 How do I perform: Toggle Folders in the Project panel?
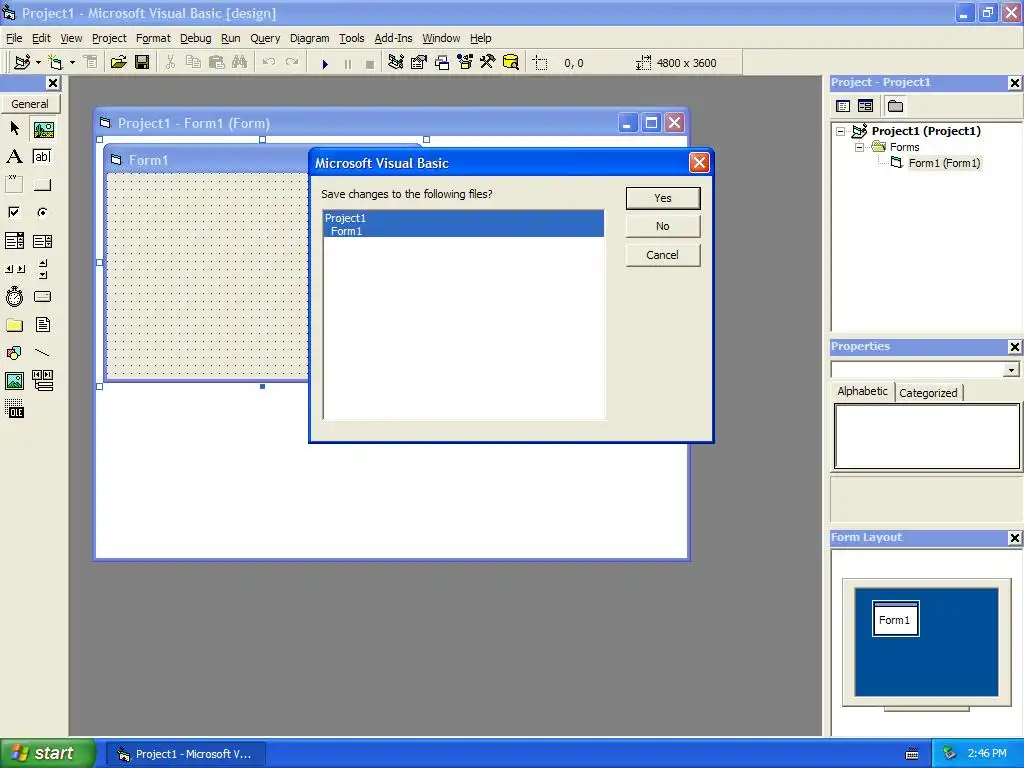coord(895,106)
